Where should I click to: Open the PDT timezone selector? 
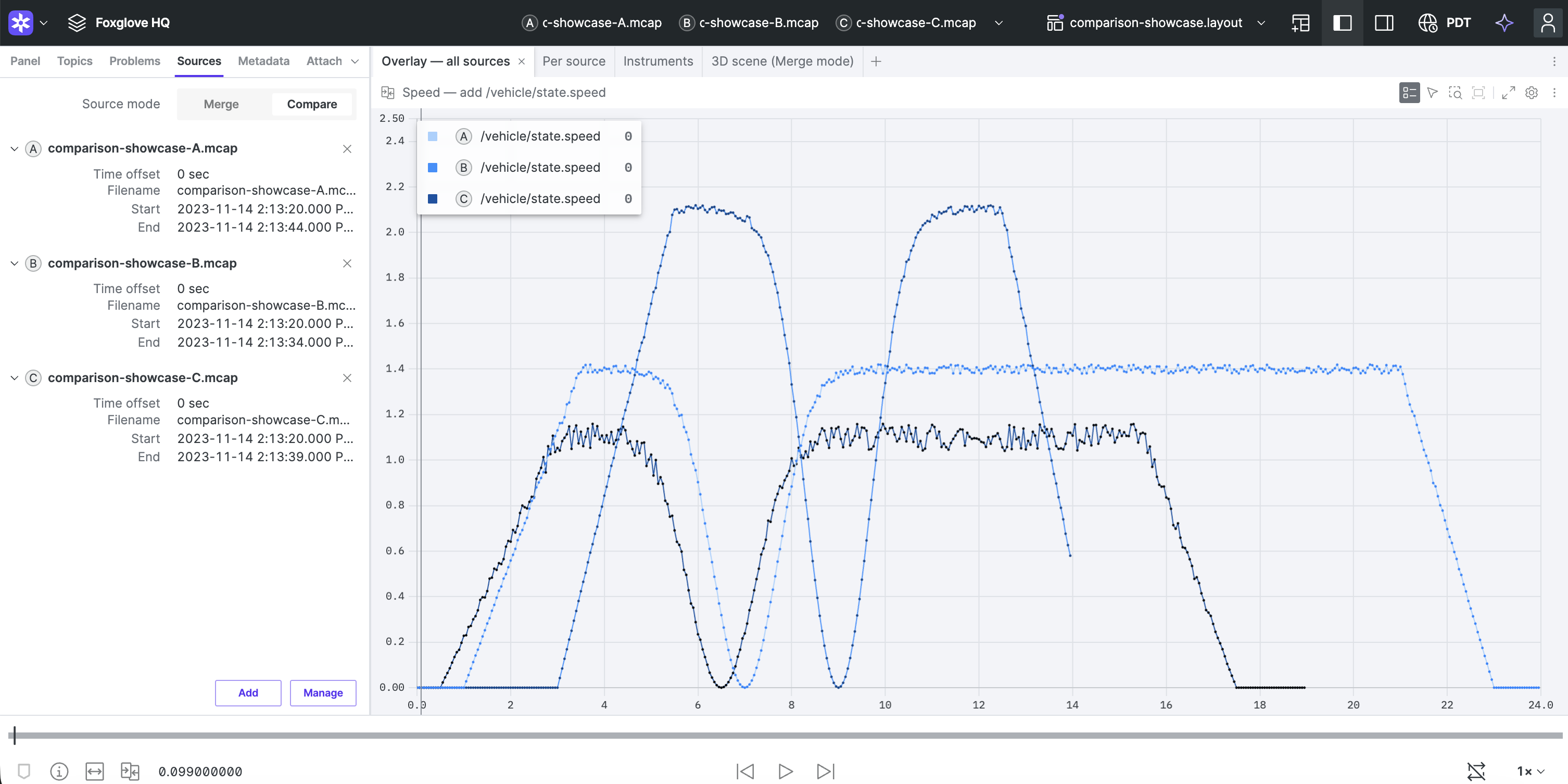(1445, 22)
